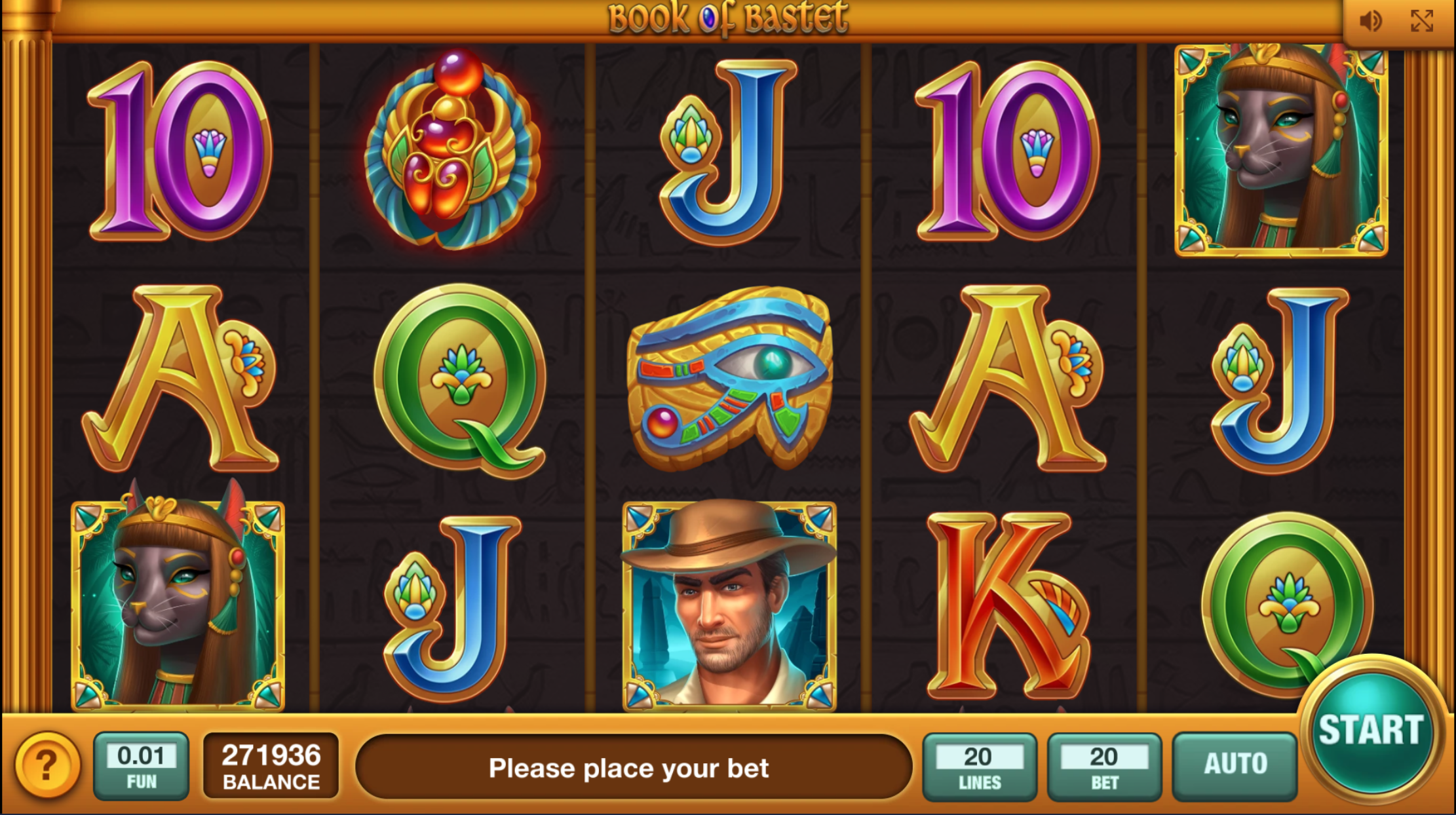
Task: Click the green START spin button
Action: coord(1370,729)
